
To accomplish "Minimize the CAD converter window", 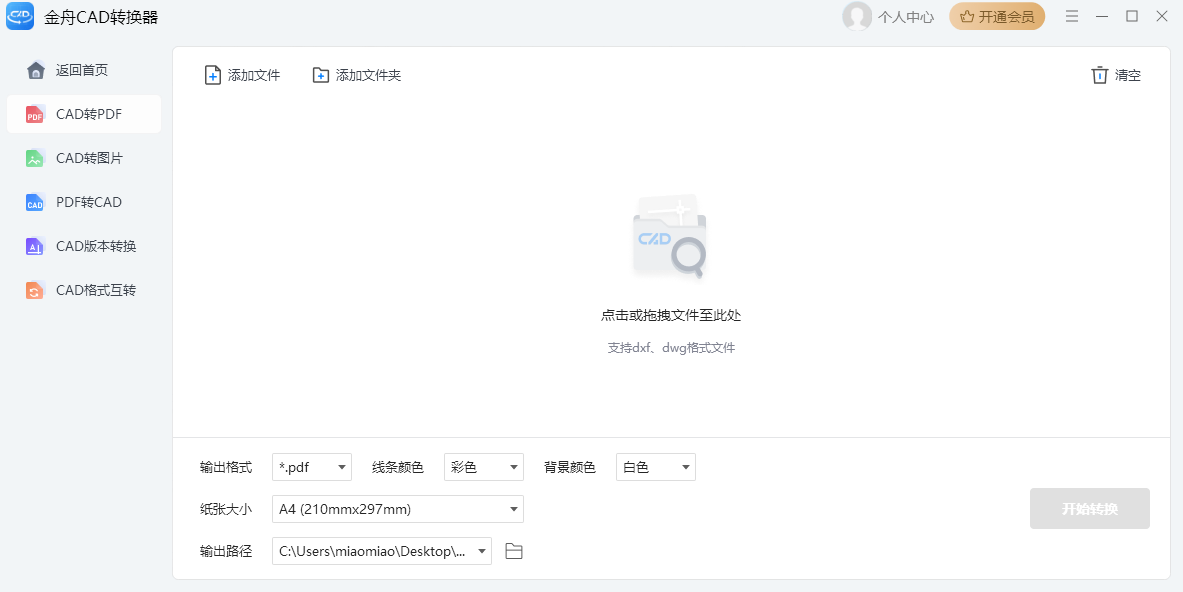I will (1102, 17).
